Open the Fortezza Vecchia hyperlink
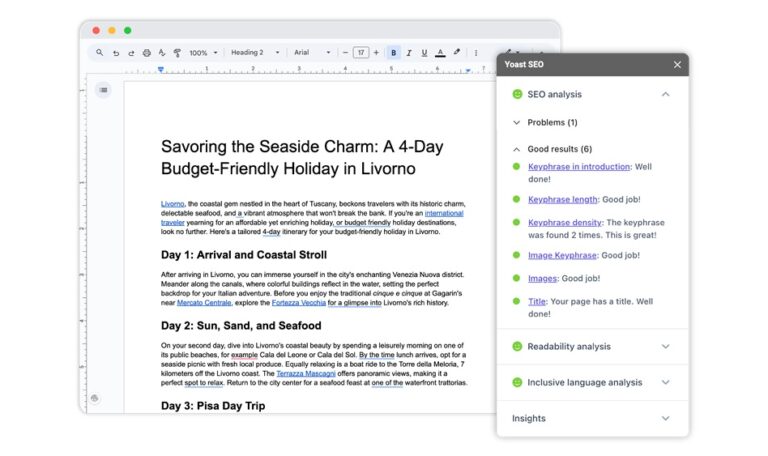Image resolution: width=768 pixels, height=456 pixels. coord(298,303)
